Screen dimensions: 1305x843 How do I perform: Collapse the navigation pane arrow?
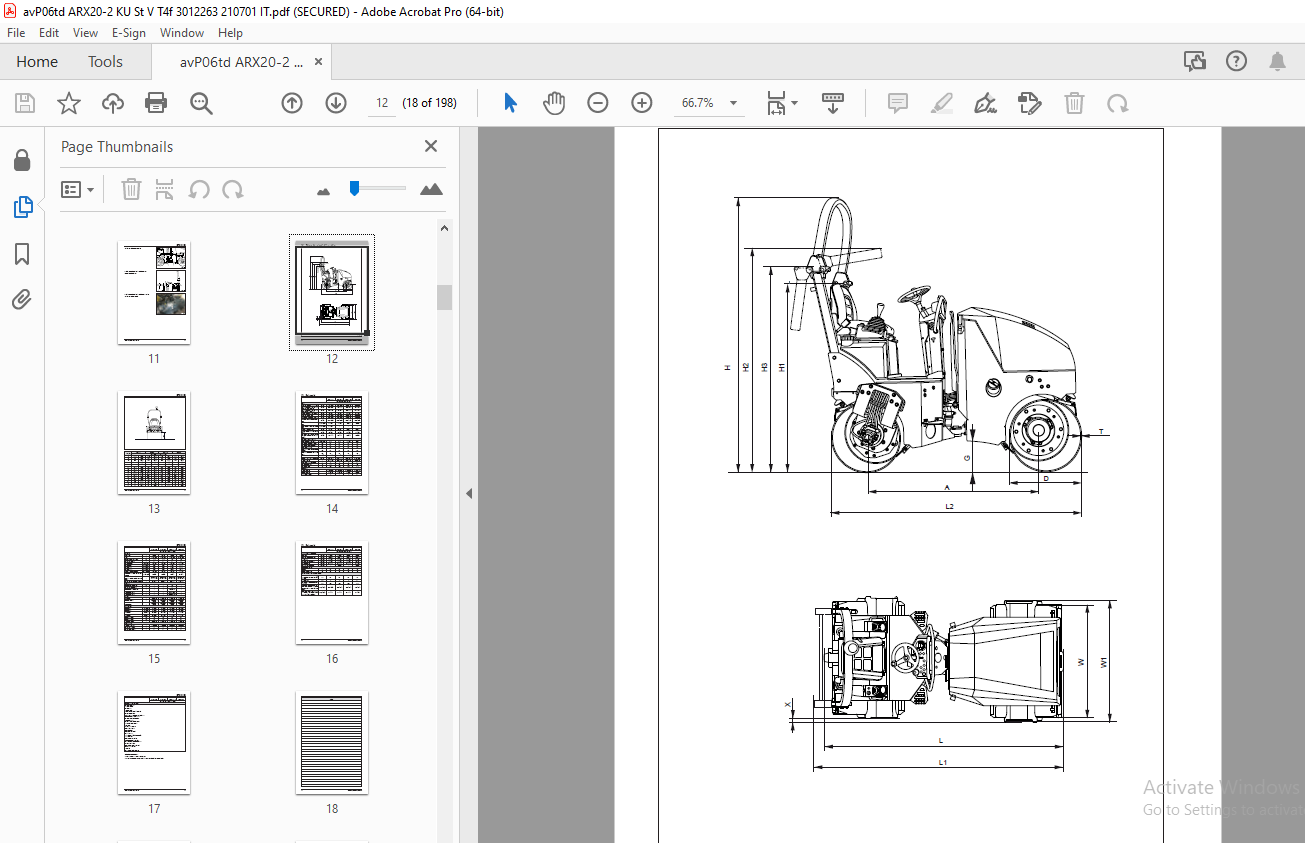point(469,493)
